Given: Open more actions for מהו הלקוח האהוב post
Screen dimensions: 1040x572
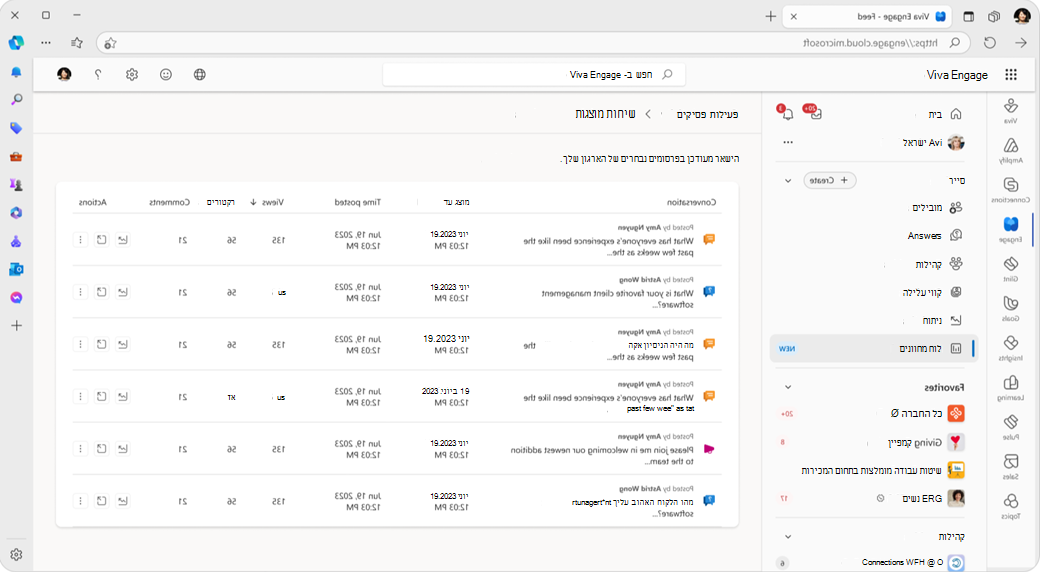Looking at the screenshot, I should pos(80,501).
